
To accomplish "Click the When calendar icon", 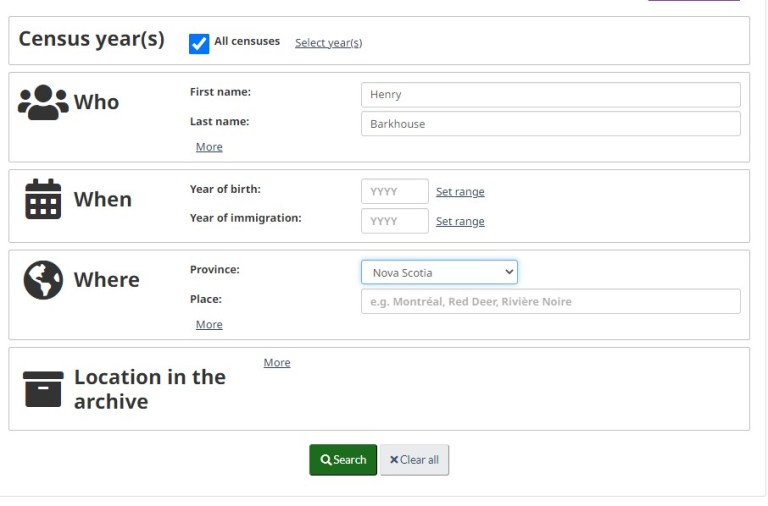I will [x=43, y=199].
